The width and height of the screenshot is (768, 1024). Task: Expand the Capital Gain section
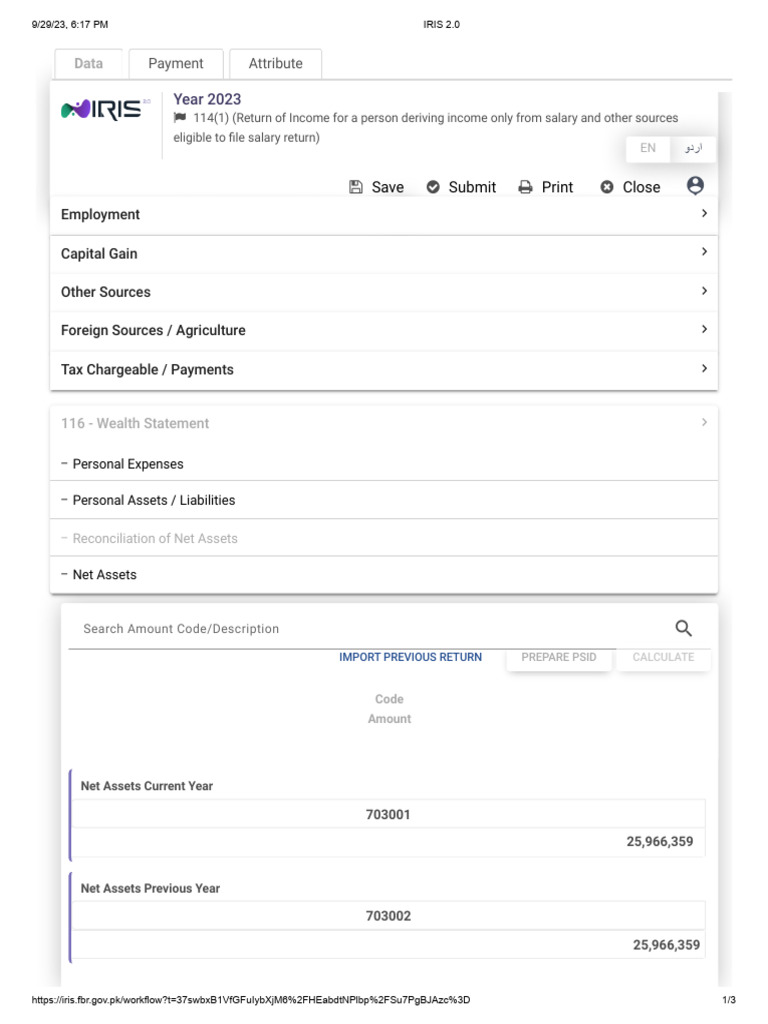[384, 254]
